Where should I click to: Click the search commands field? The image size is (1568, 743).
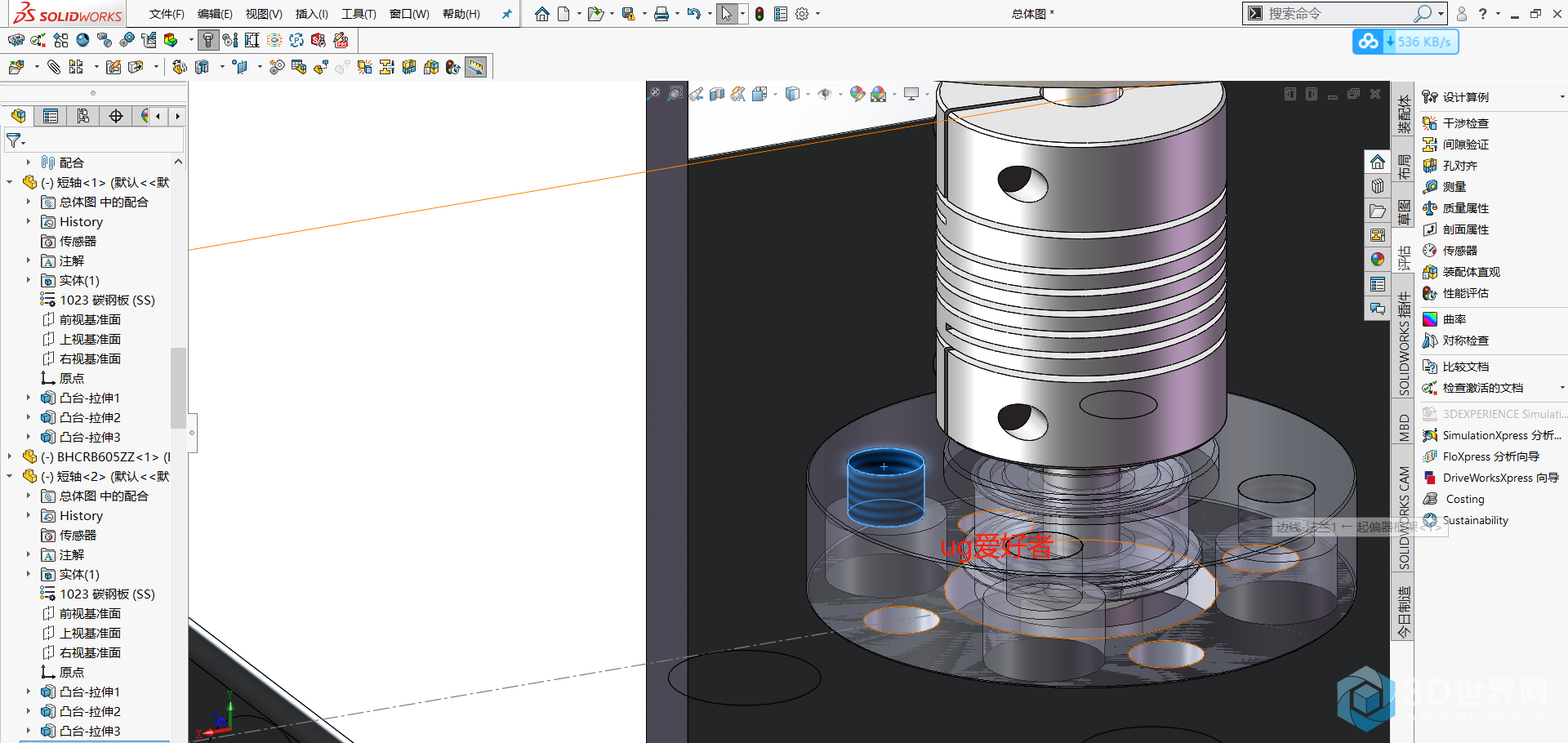[1339, 14]
